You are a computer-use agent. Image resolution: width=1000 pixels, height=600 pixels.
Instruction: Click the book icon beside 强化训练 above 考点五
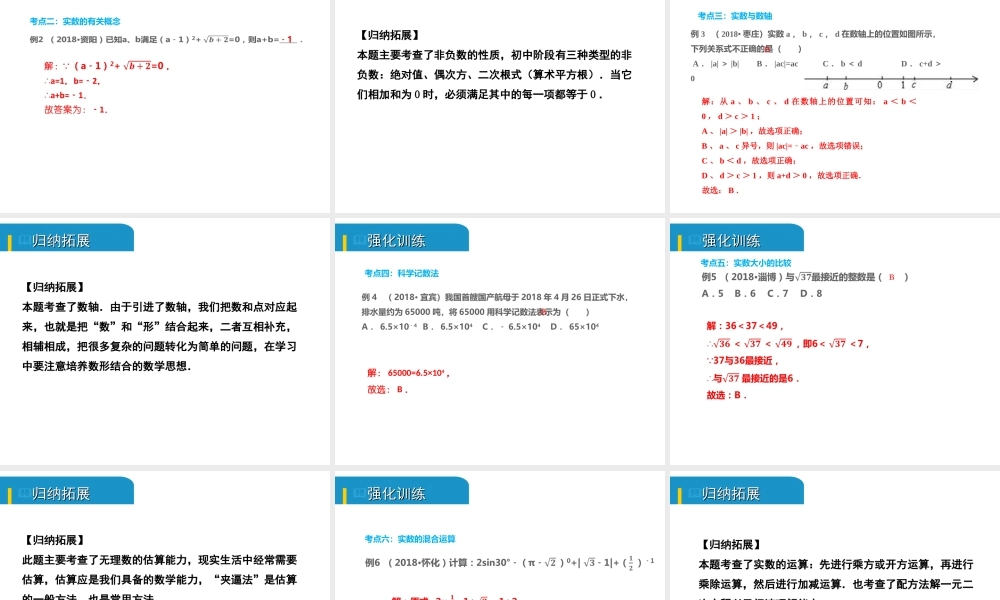coord(695,240)
